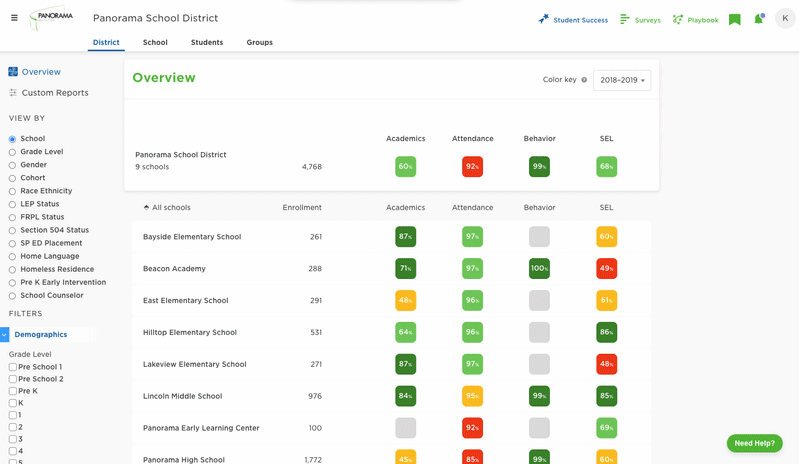This screenshot has height=464, width=799.
Task: Click Color key label
Action: (560, 79)
